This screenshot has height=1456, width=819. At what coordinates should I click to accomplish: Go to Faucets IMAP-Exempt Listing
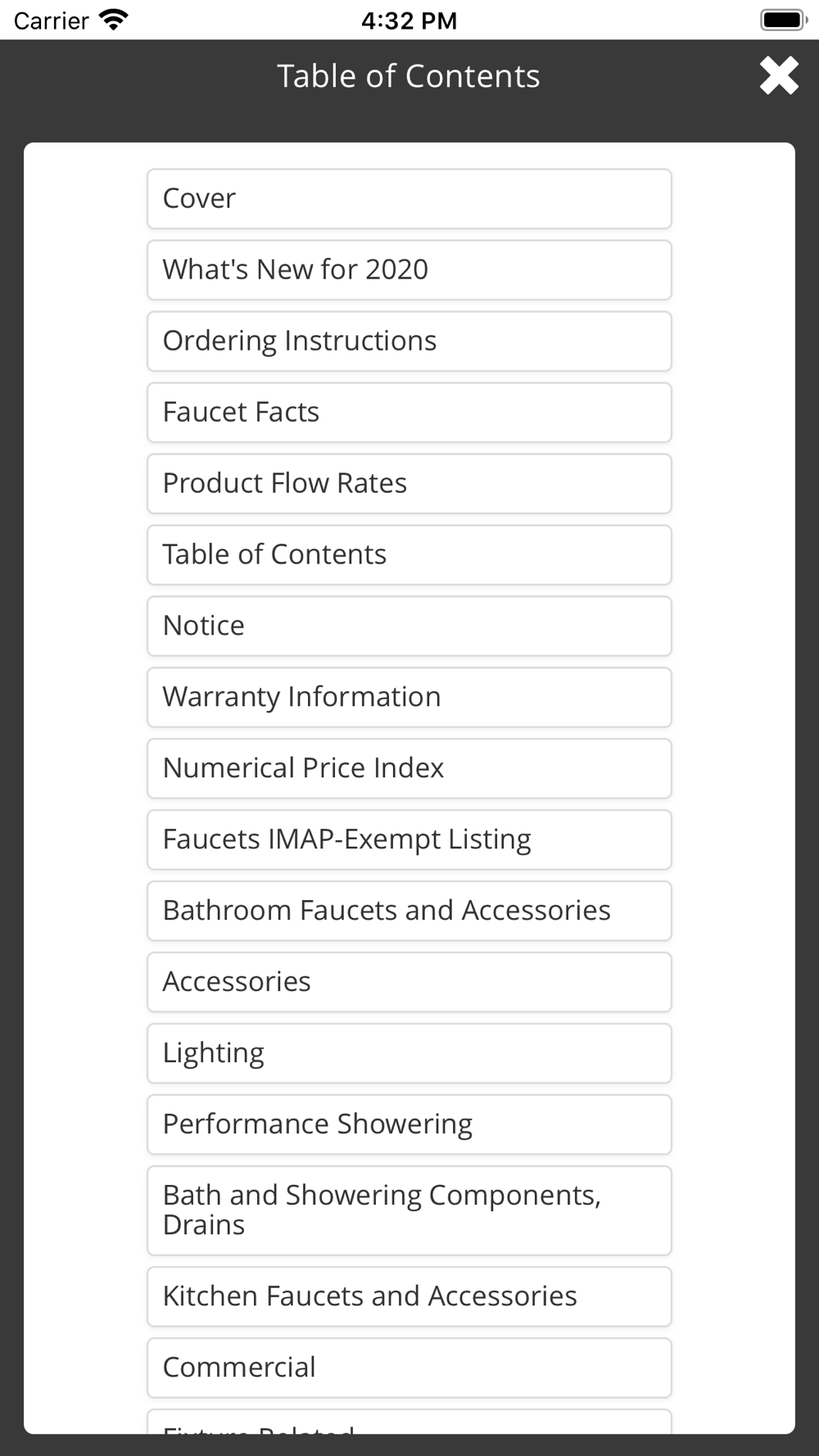point(409,840)
